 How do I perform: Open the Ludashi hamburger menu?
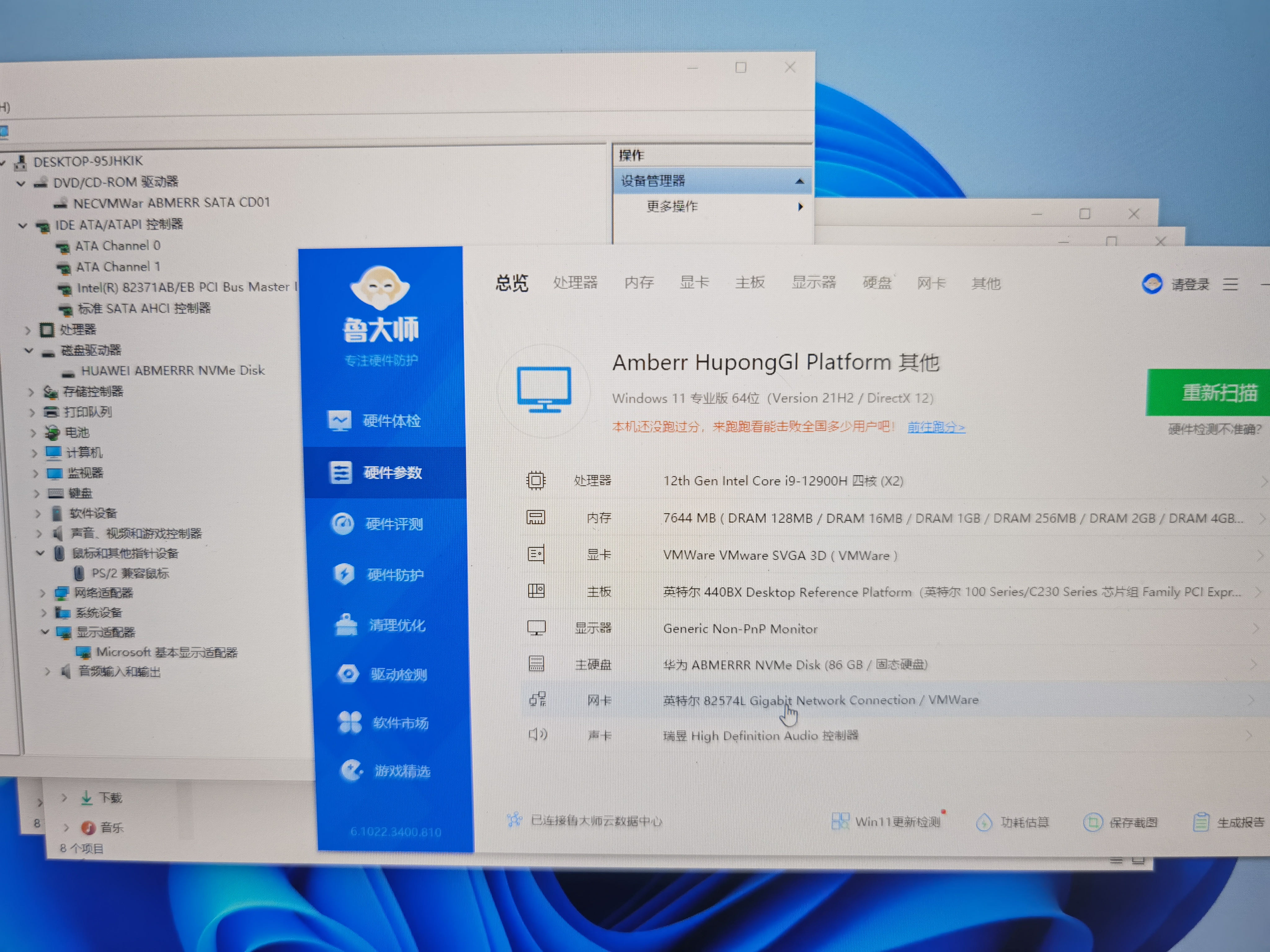(x=1230, y=284)
